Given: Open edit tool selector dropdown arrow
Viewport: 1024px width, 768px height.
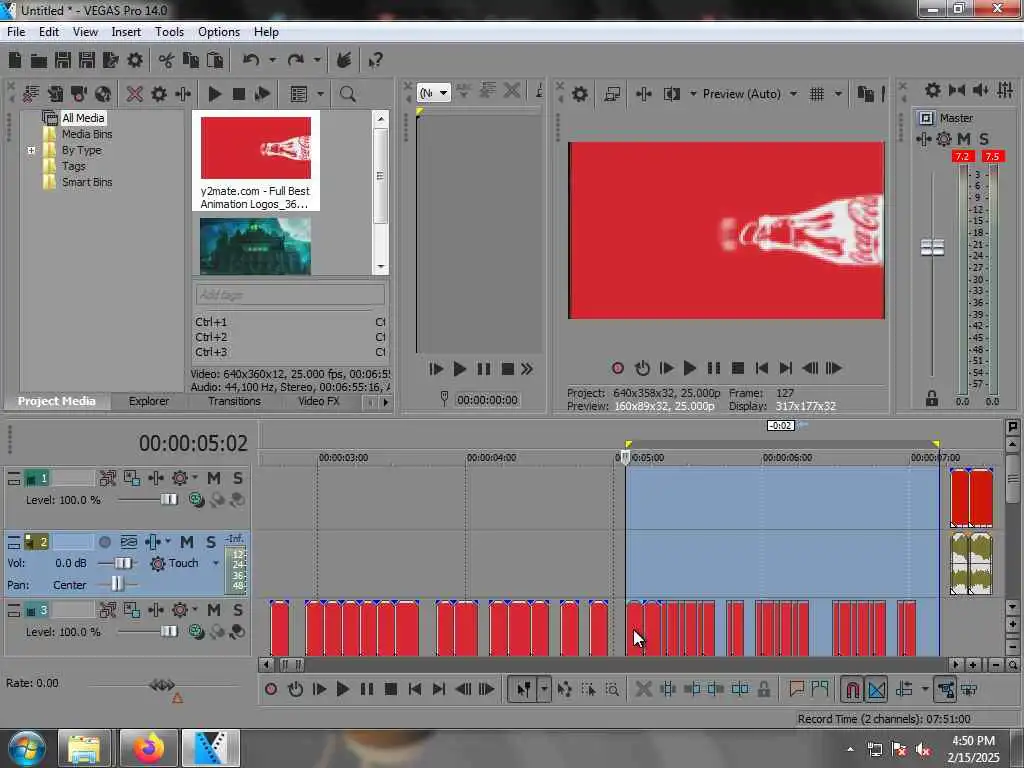Looking at the screenshot, I should pyautogui.click(x=543, y=689).
